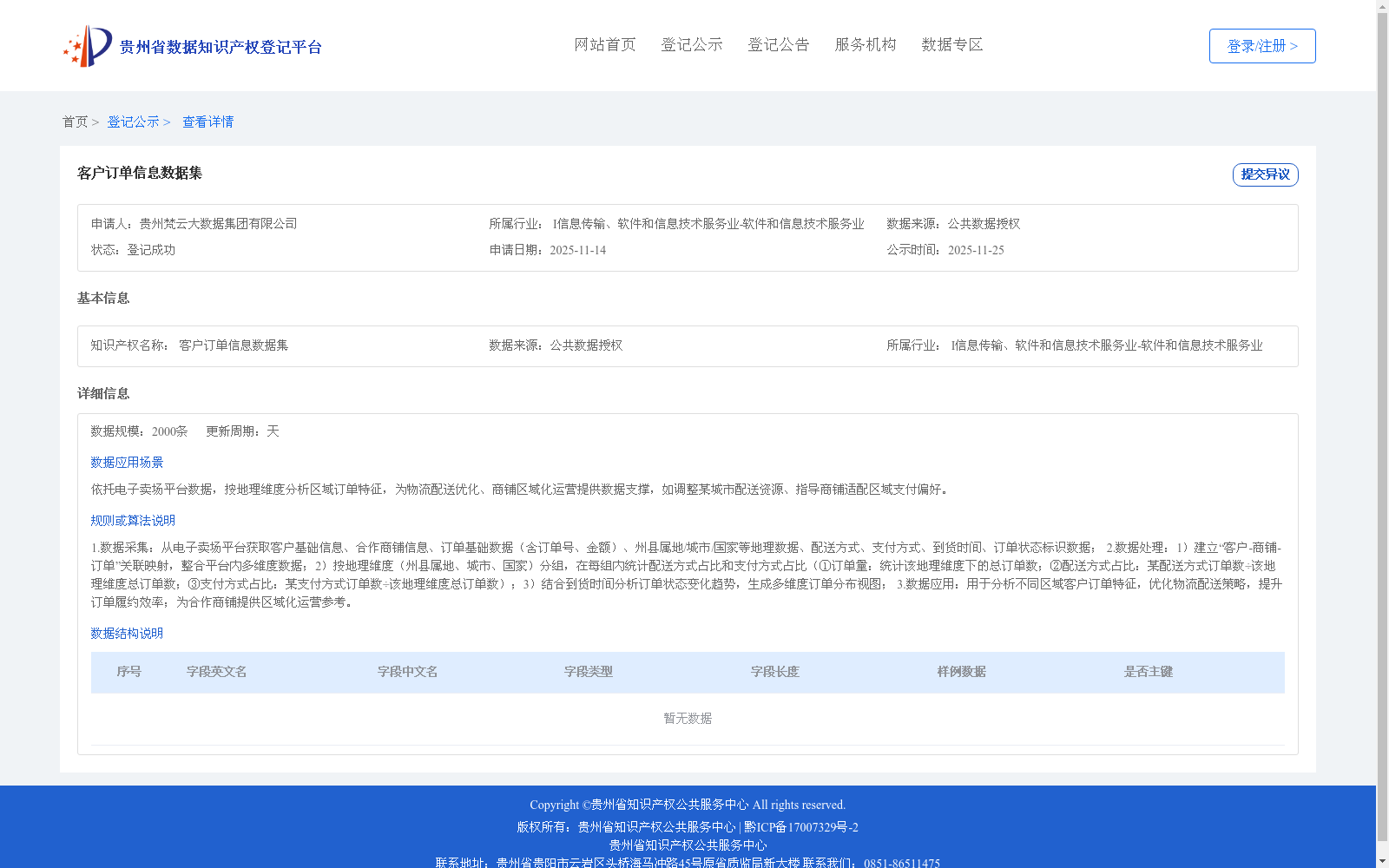Image resolution: width=1389 pixels, height=868 pixels.
Task: Click the 是否主键 column header
Action: pos(1149,672)
